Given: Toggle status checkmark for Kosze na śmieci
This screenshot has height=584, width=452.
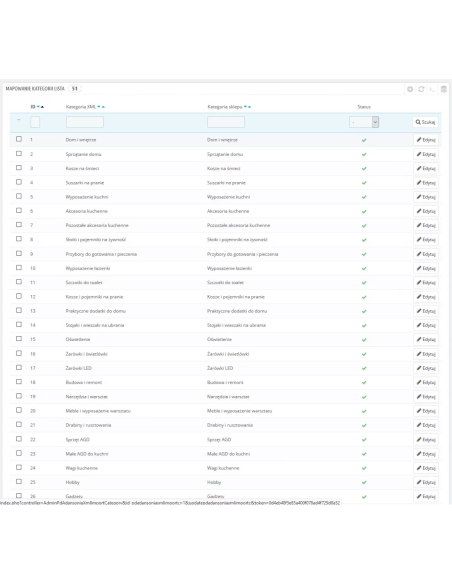Looking at the screenshot, I should [x=364, y=168].
